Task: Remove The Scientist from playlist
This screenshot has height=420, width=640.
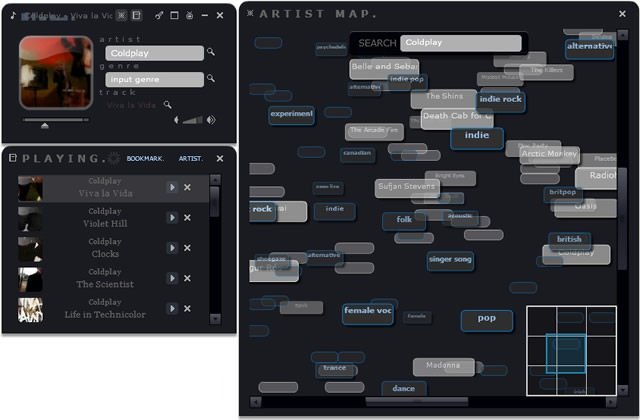Action: pos(187,278)
